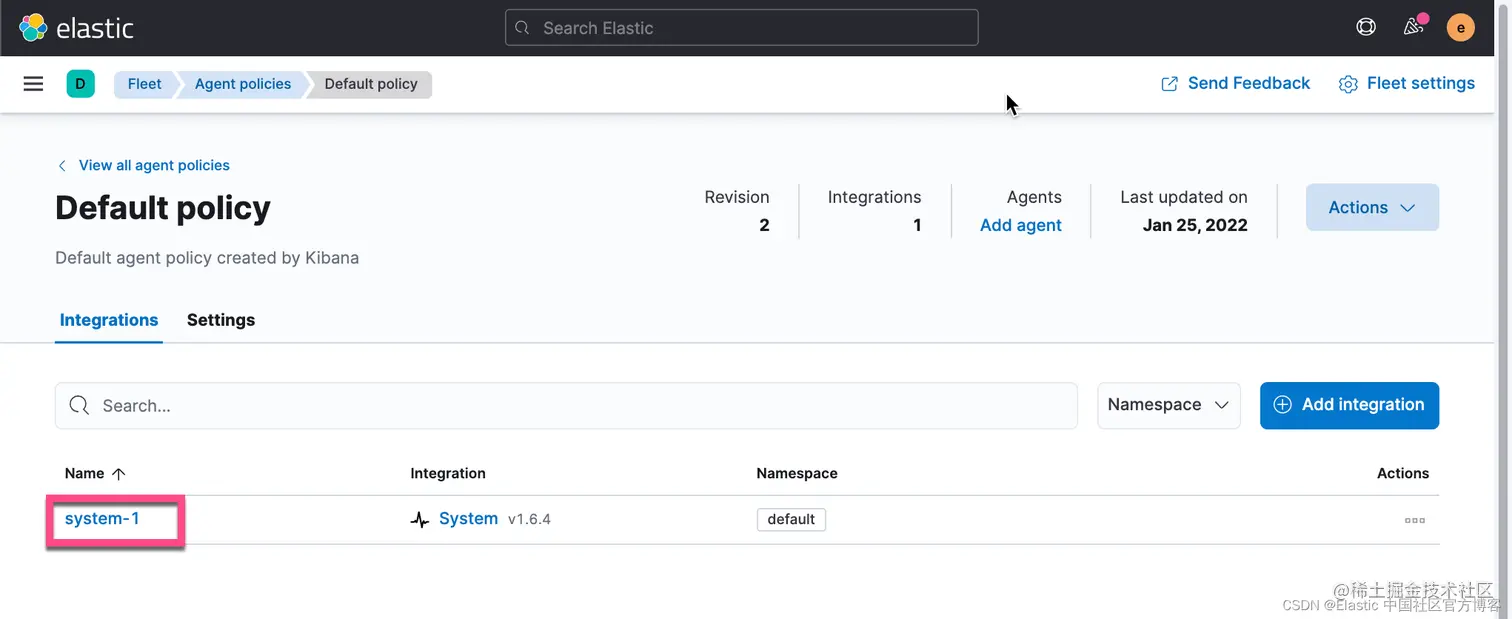This screenshot has width=1512, height=619.
Task: Open the three-dot actions menu for system-1
Action: coord(1414,520)
